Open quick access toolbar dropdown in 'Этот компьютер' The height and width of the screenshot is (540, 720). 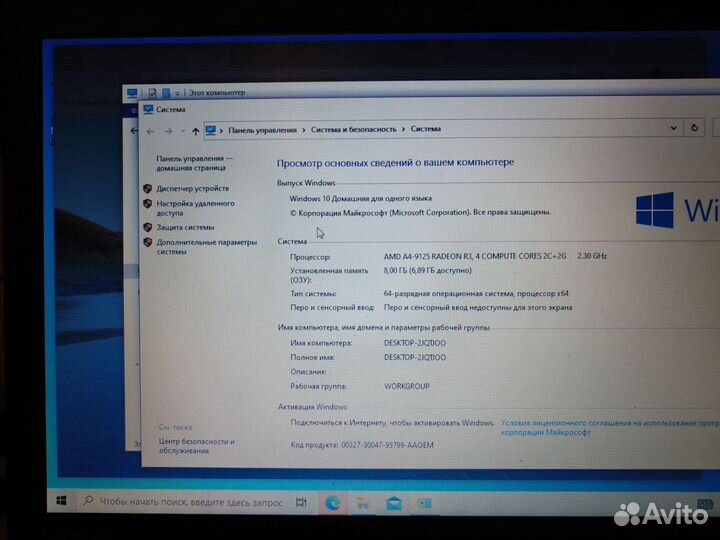[177, 94]
